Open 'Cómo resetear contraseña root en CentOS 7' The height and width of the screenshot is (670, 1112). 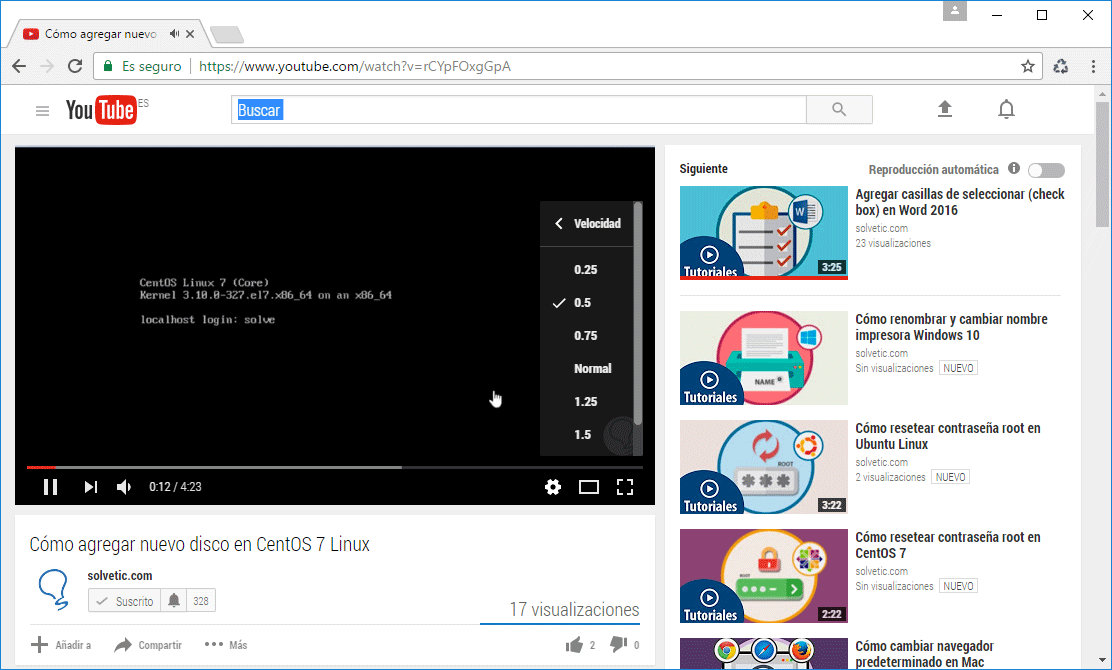point(947,545)
